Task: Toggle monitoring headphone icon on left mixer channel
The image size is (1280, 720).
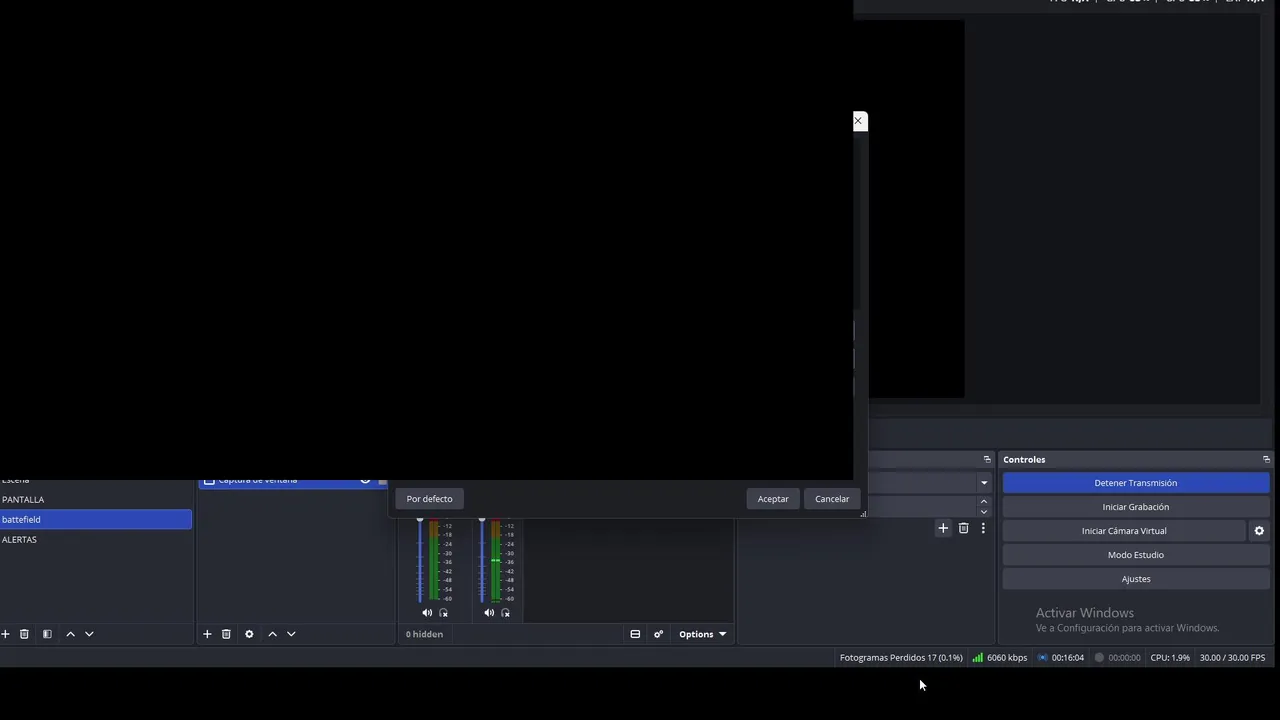Action: coord(444,613)
